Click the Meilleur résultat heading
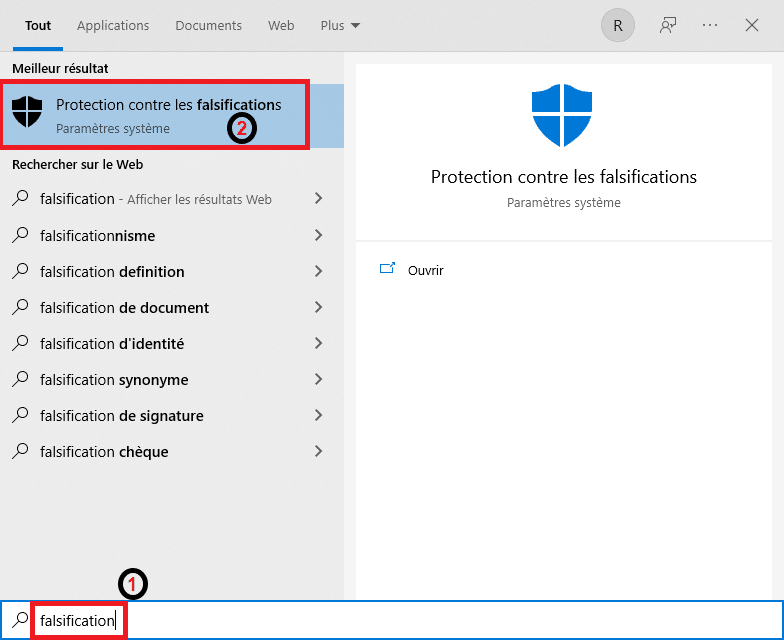784x640 pixels. pyautogui.click(x=60, y=68)
